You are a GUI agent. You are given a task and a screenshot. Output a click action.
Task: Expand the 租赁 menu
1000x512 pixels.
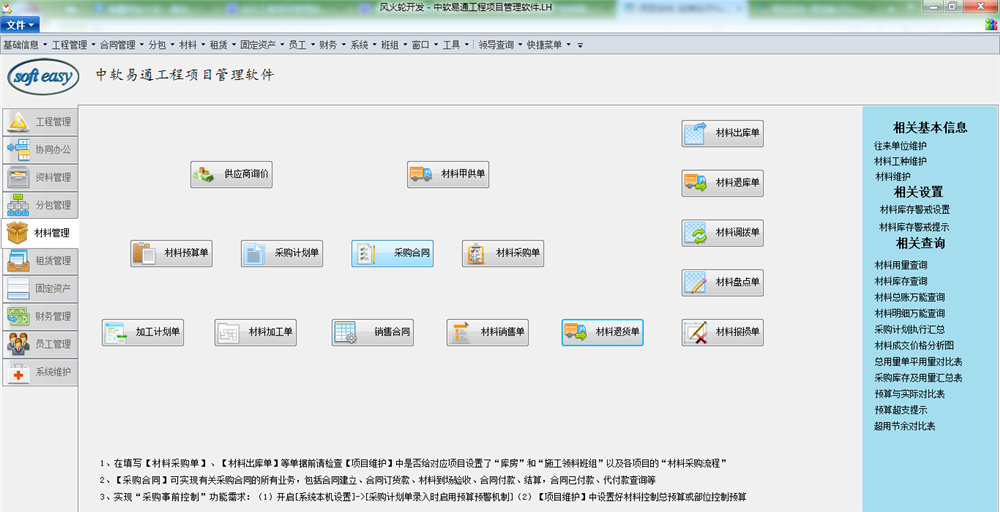click(223, 45)
